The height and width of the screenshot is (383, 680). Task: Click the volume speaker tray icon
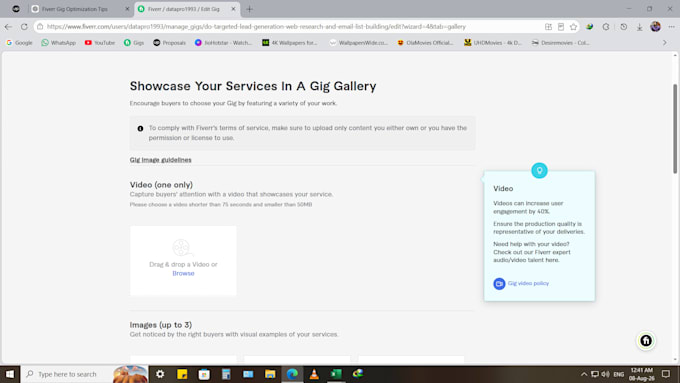pos(605,374)
